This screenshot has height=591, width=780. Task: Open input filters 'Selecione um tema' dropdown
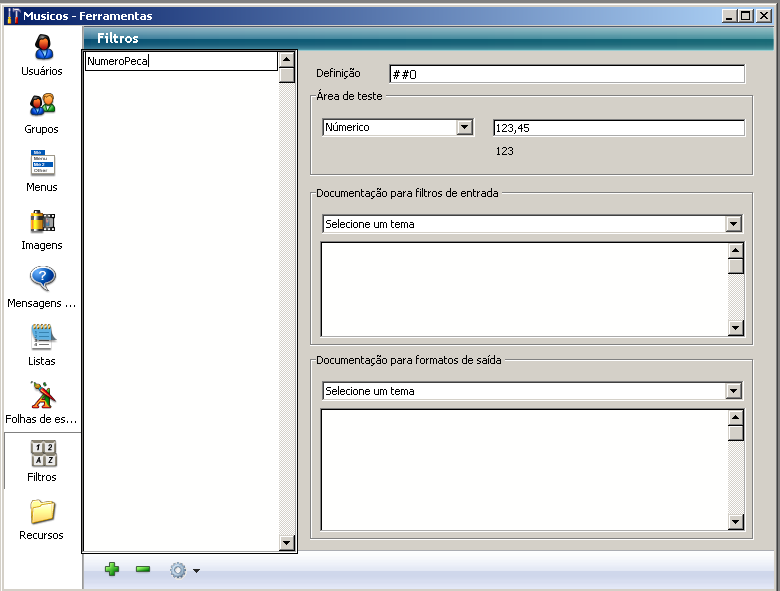(x=733, y=224)
